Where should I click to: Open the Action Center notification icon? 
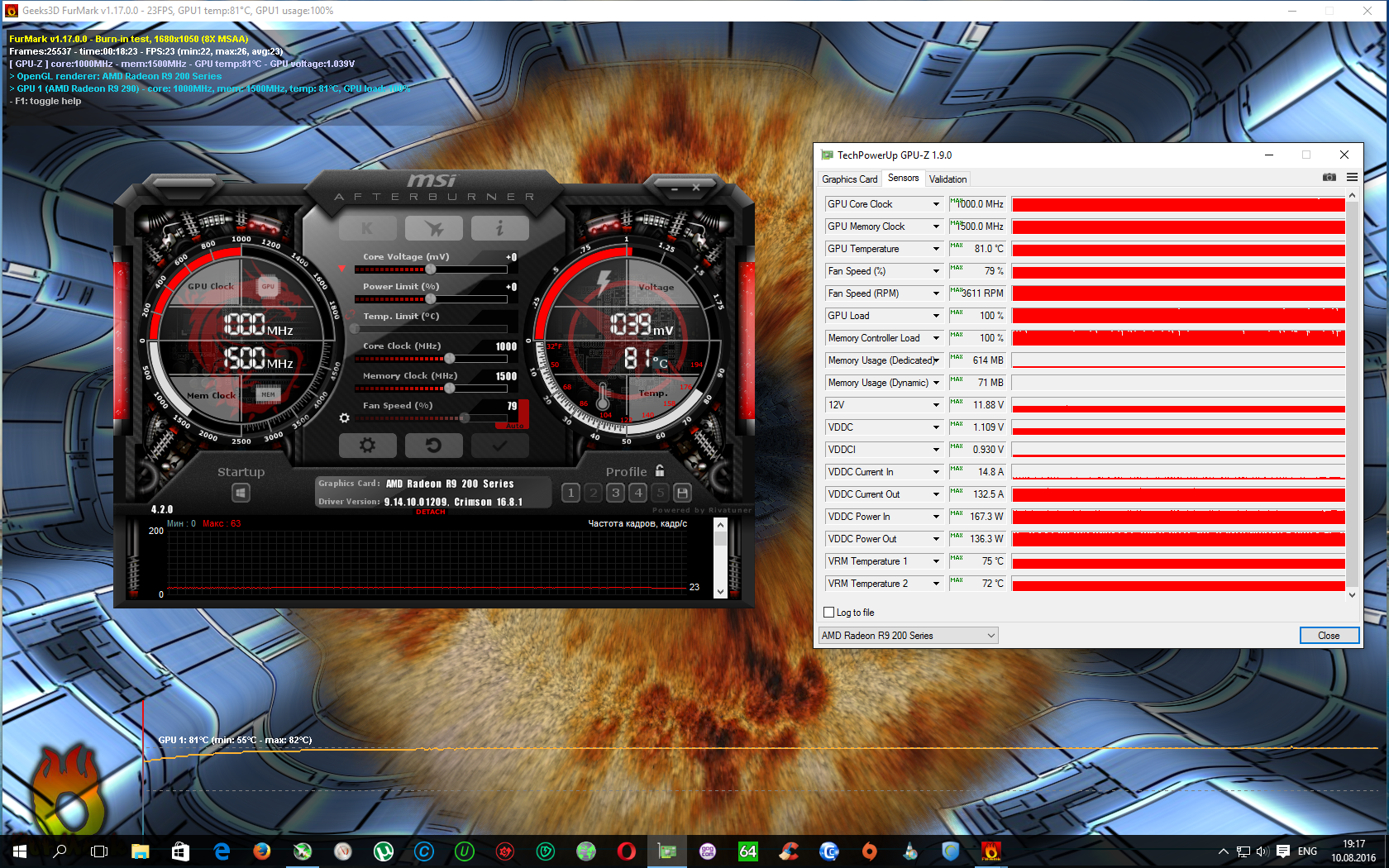click(1283, 851)
